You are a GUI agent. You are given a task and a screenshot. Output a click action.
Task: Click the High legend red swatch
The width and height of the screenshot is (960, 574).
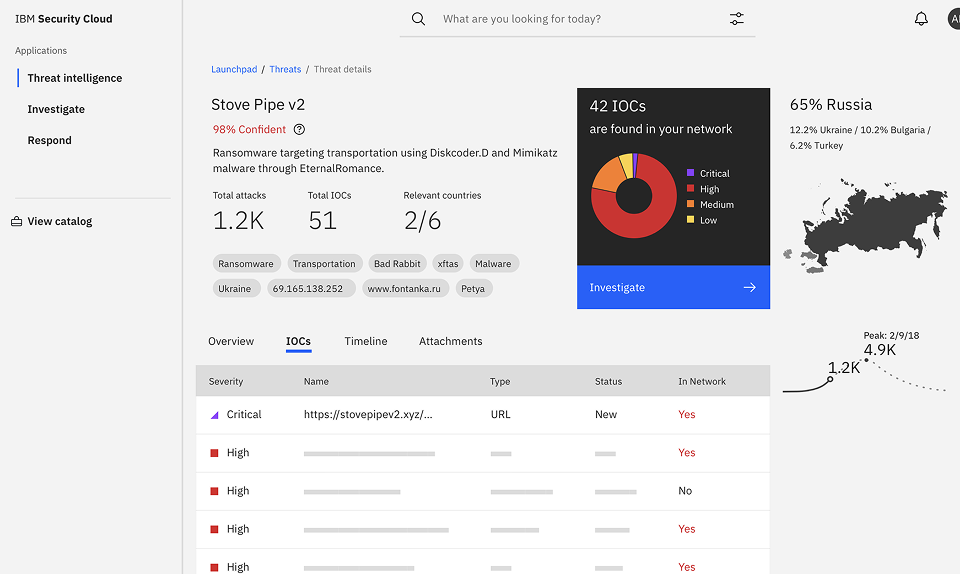pyautogui.click(x=691, y=188)
